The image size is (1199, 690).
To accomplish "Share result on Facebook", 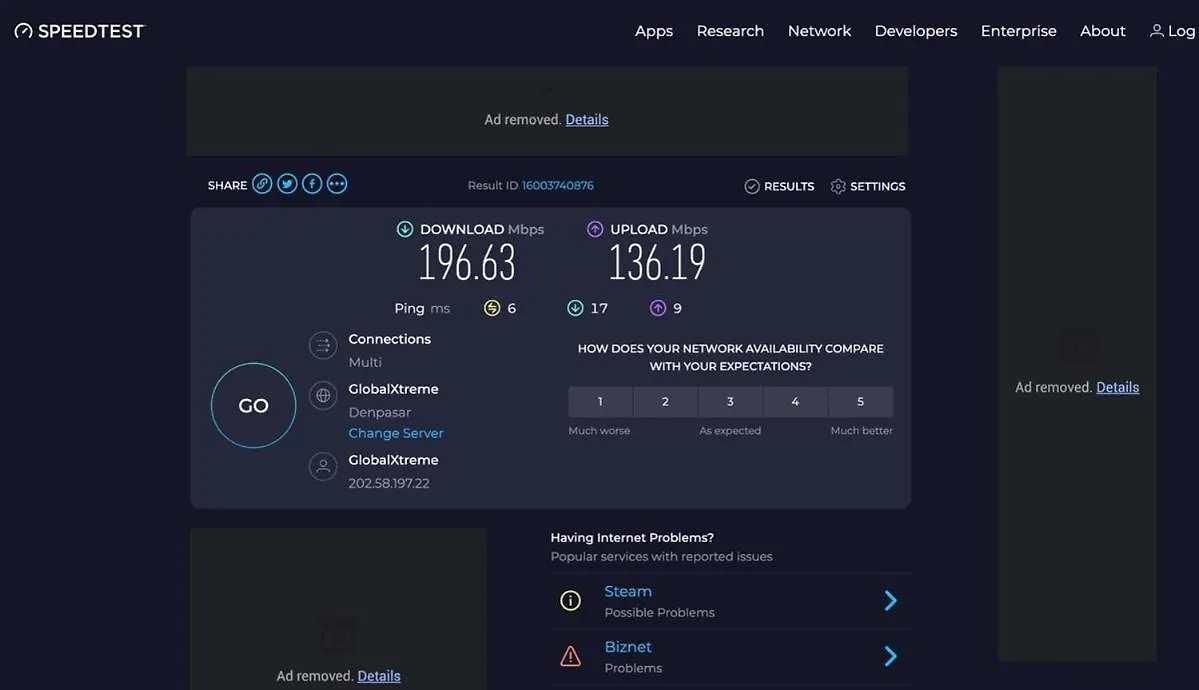I will [312, 184].
